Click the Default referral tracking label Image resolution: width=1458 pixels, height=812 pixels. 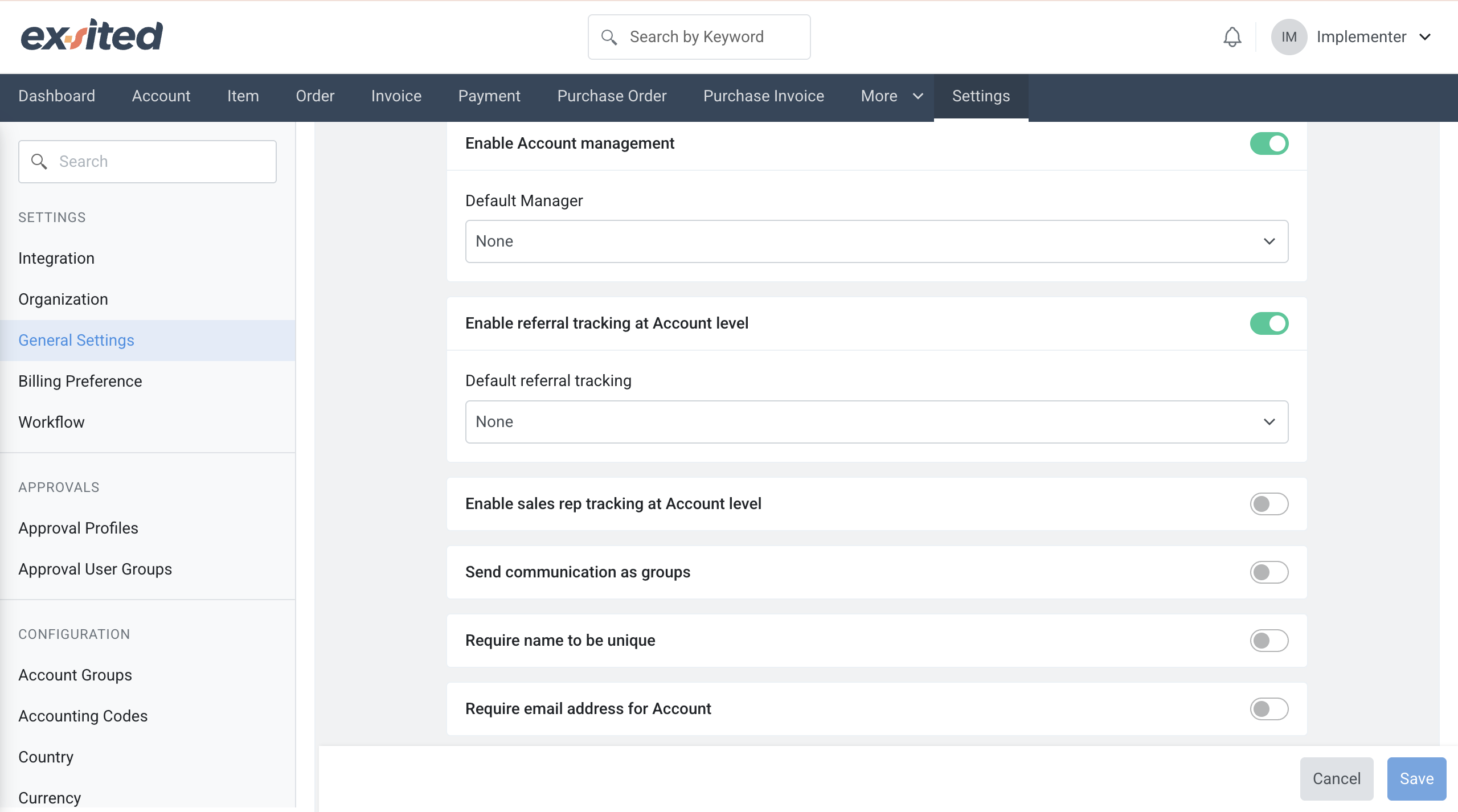(548, 381)
